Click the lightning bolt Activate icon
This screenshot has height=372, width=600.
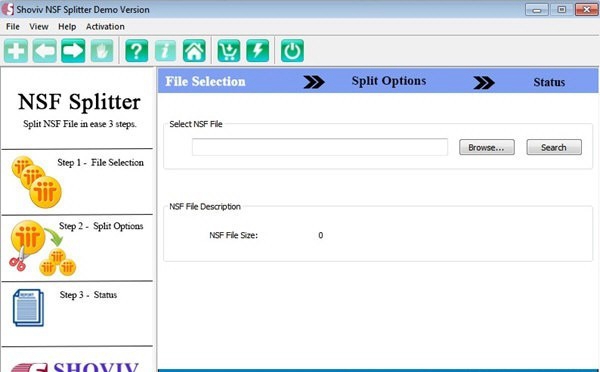pyautogui.click(x=258, y=51)
